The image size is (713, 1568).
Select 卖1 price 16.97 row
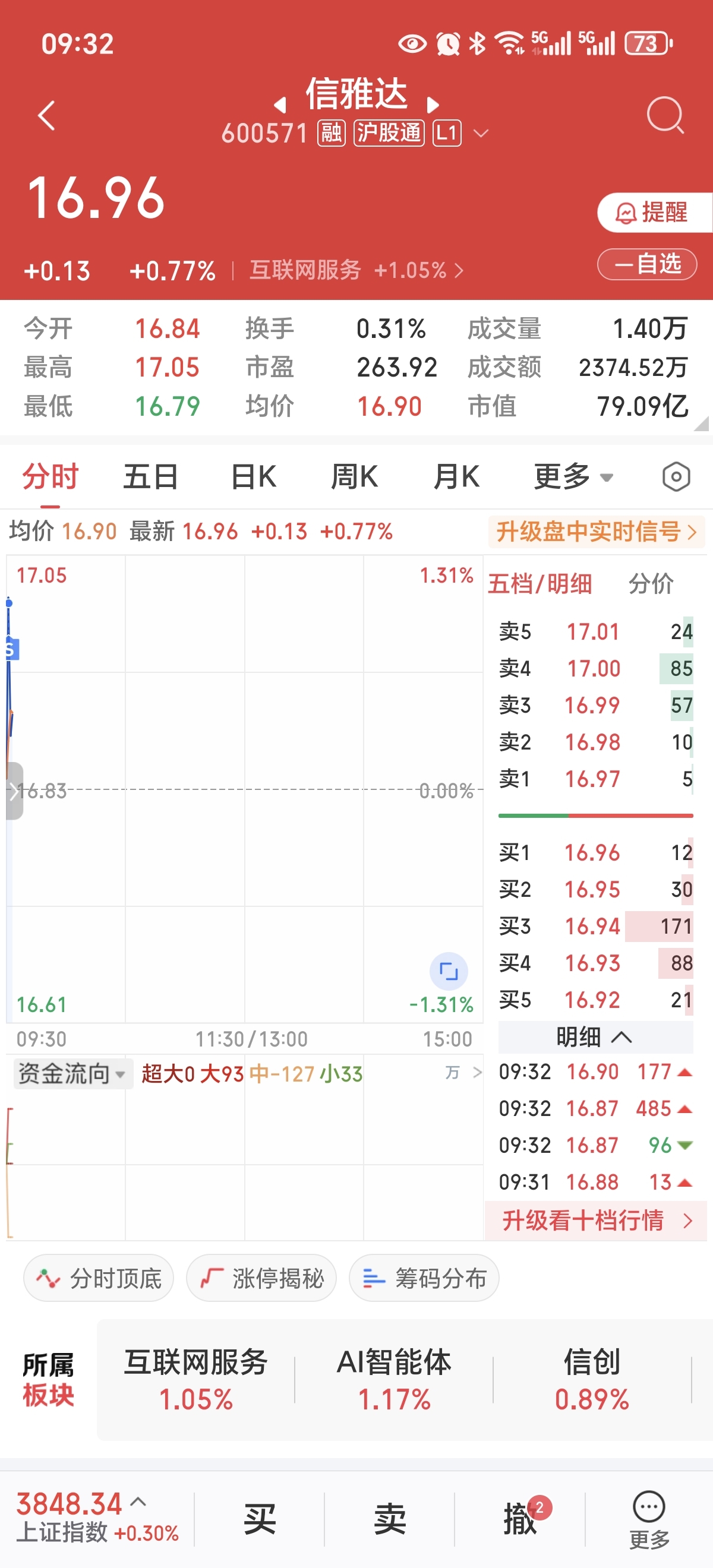(x=595, y=779)
